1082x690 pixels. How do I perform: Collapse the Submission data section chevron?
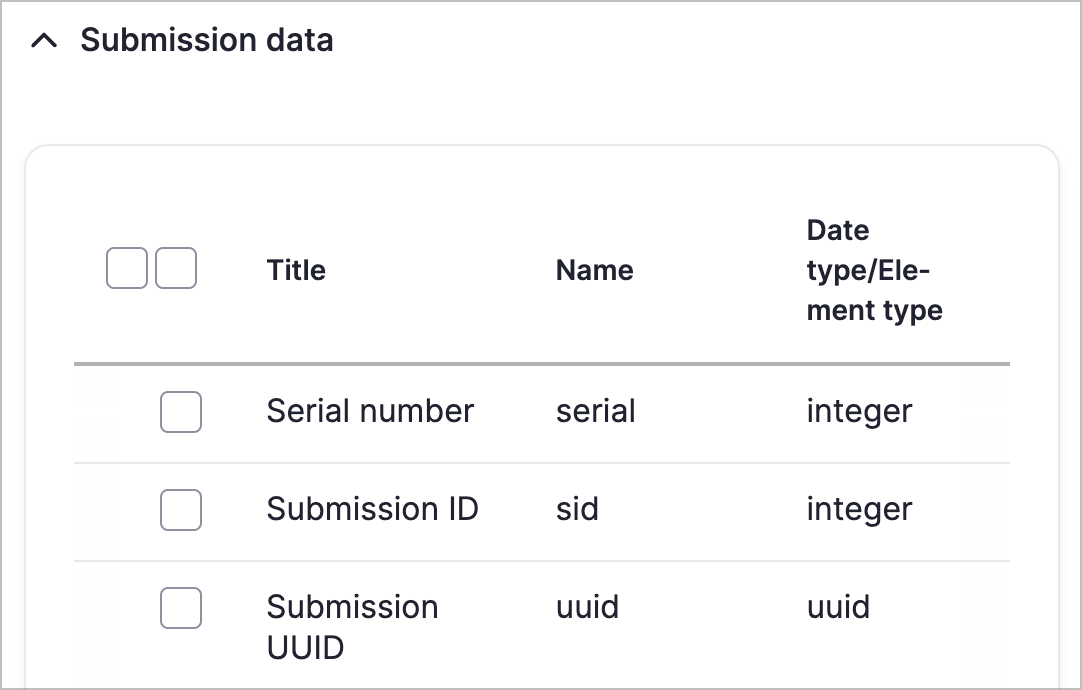[43, 41]
